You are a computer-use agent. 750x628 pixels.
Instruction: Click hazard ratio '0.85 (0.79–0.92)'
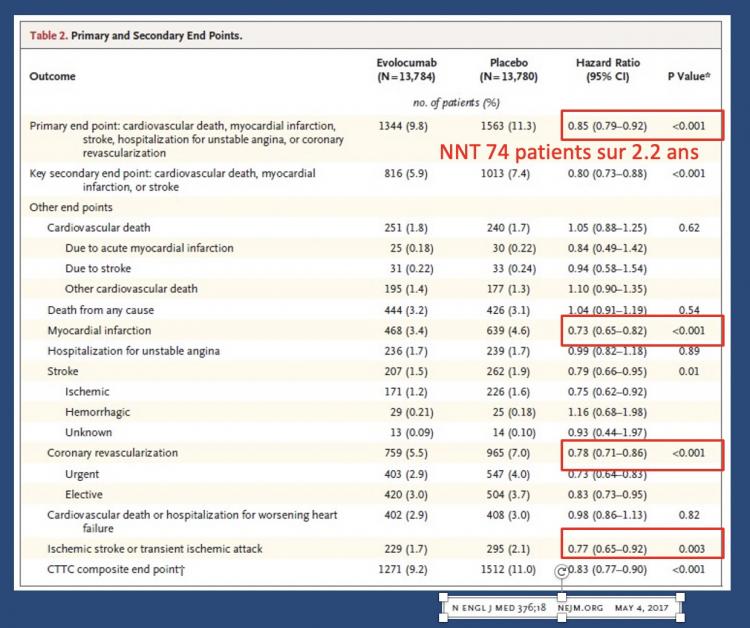pyautogui.click(x=607, y=126)
